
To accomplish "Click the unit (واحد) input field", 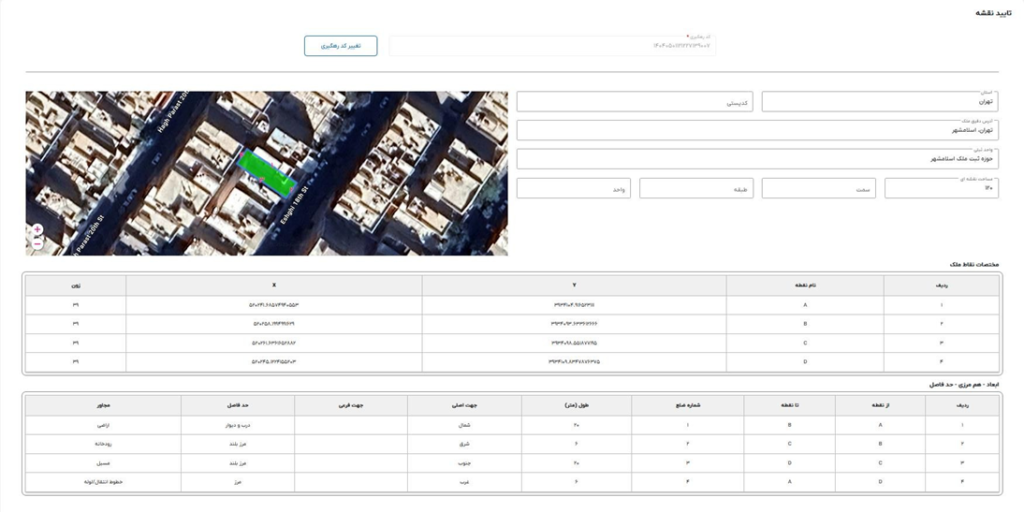I will tap(574, 188).
